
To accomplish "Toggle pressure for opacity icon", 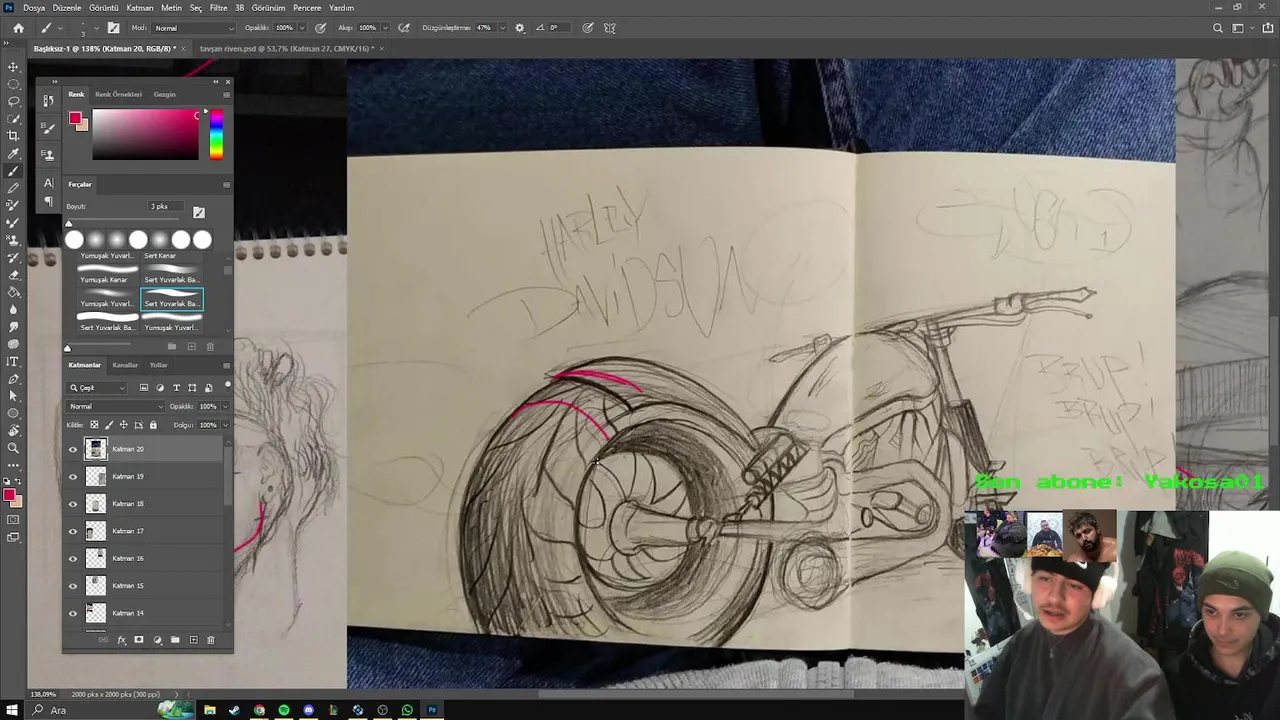I will point(320,28).
